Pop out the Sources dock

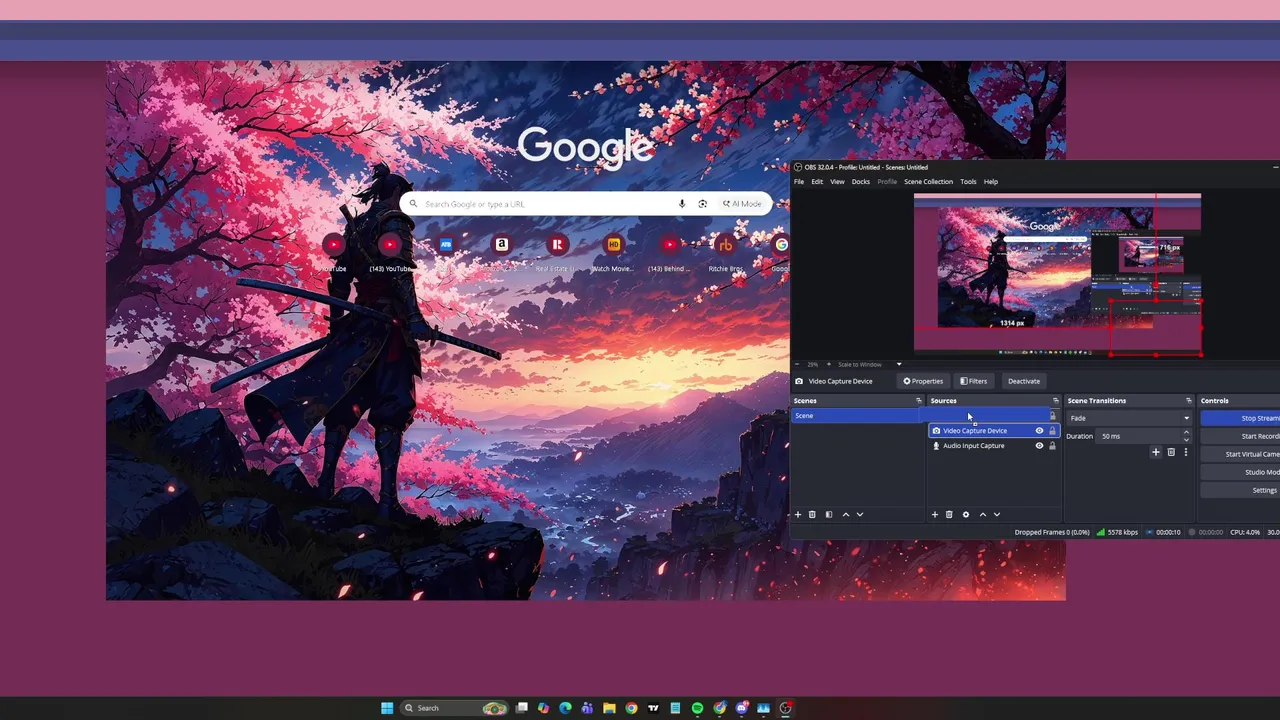(x=1055, y=401)
